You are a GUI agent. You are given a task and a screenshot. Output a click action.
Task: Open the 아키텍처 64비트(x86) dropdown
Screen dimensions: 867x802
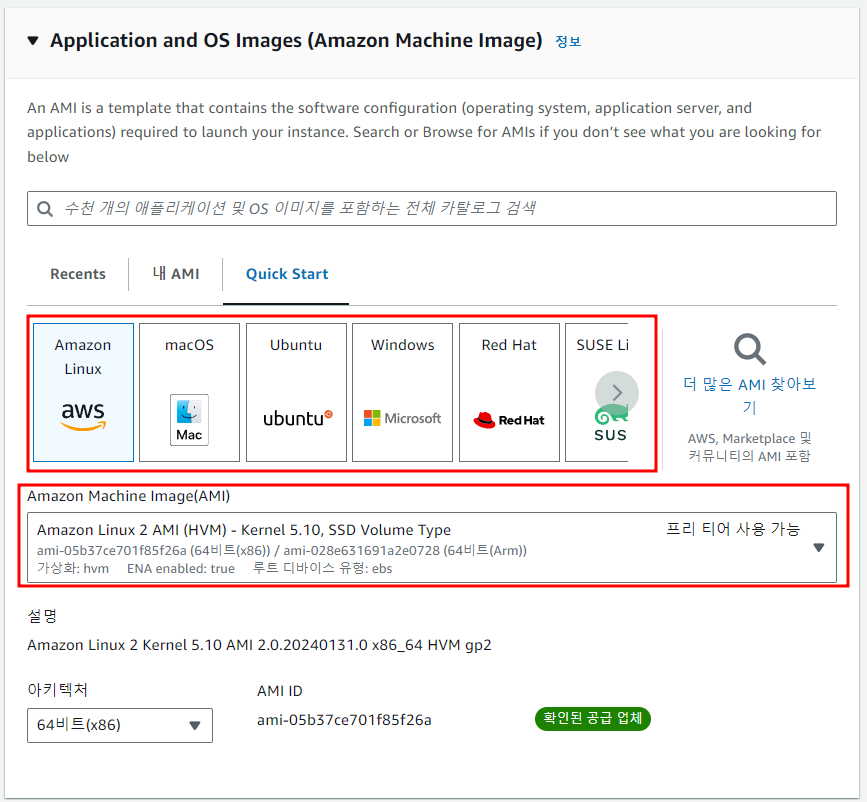tap(120, 725)
